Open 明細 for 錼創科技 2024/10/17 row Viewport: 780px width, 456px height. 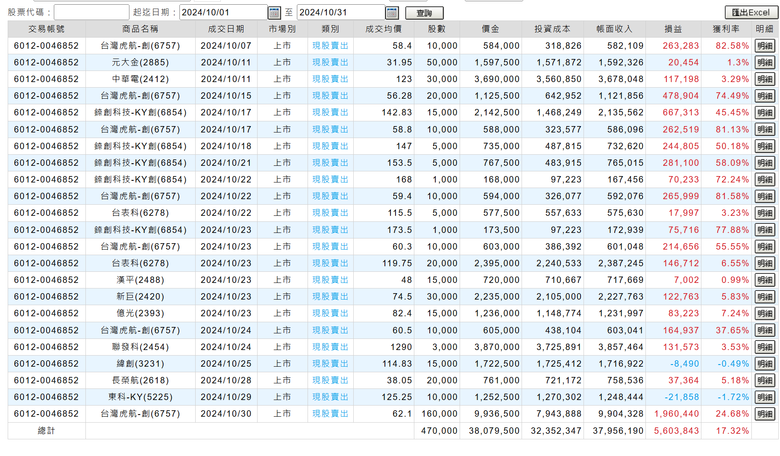[765, 112]
